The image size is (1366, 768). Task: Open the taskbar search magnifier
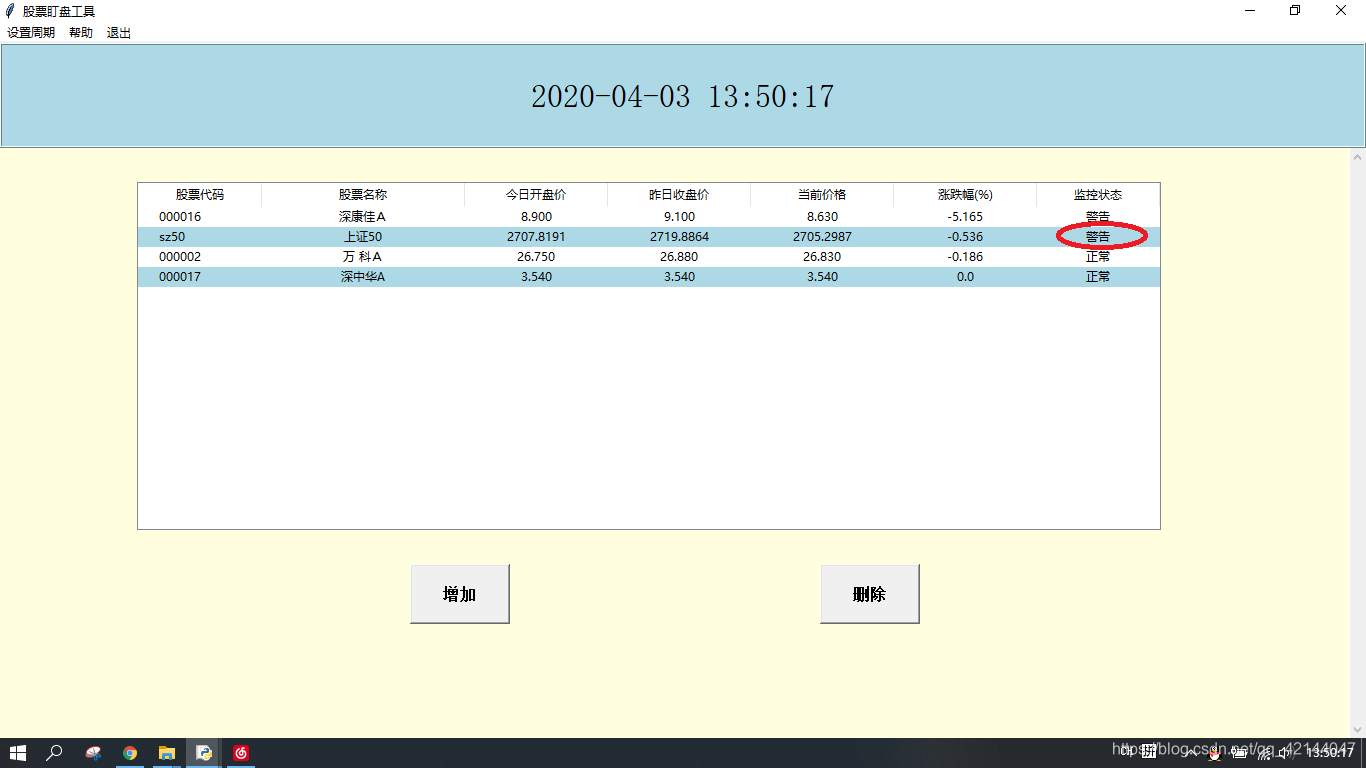(55, 753)
